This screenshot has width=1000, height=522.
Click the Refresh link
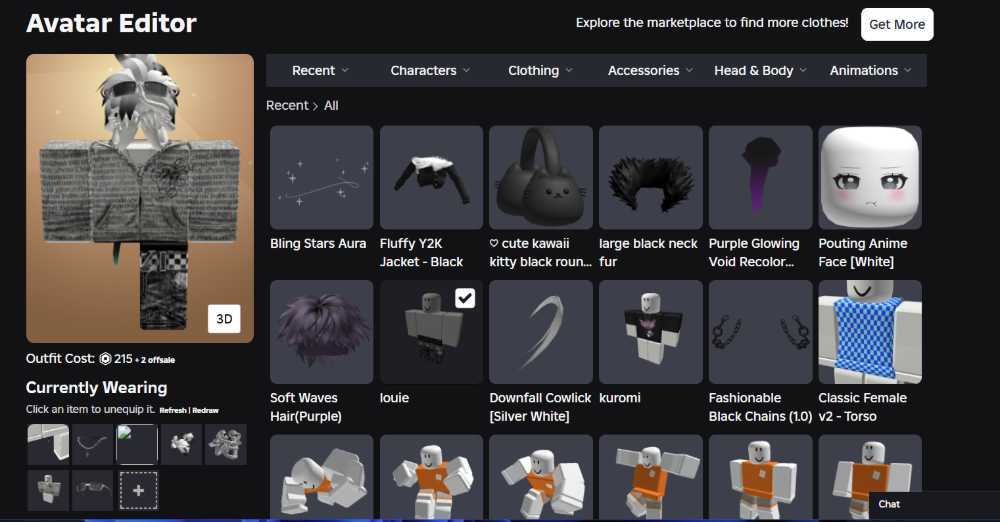tap(173, 410)
